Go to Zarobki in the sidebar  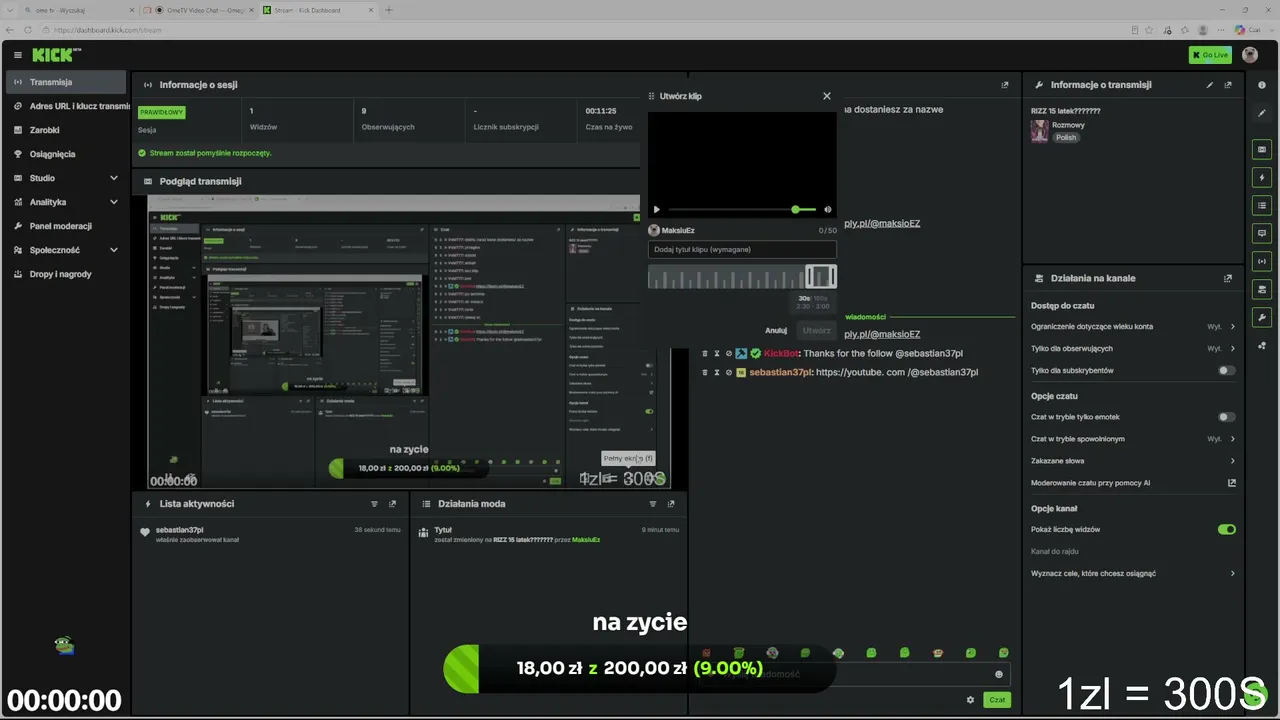(x=66, y=130)
